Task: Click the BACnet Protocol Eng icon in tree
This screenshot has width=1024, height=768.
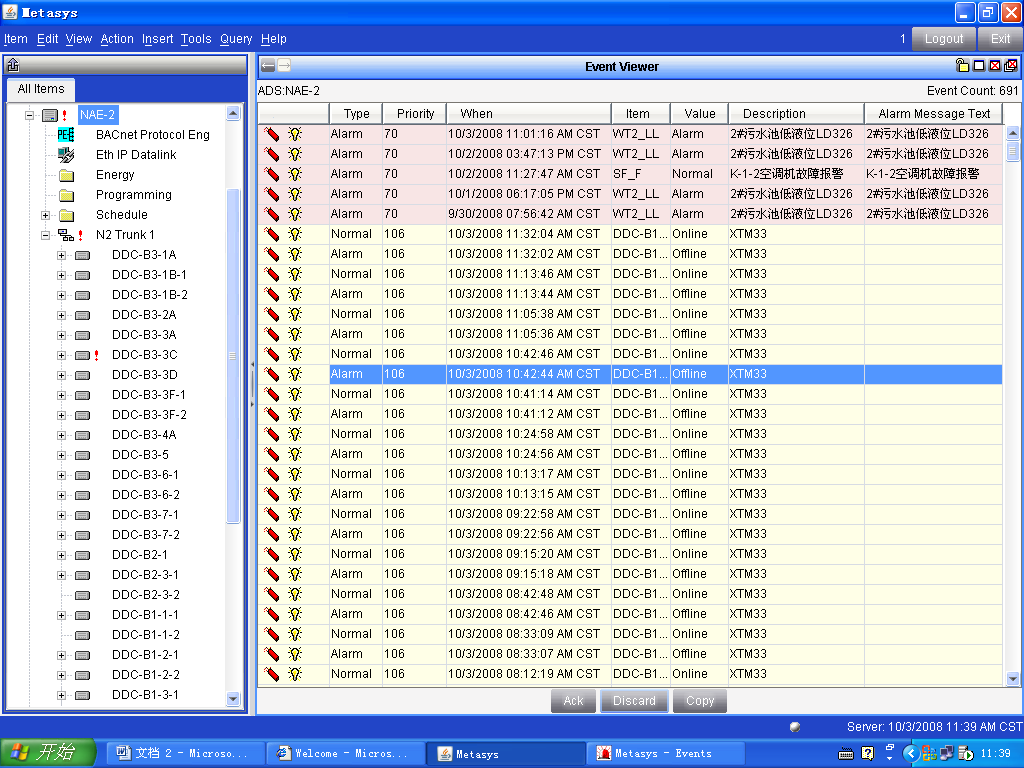Action: coord(66,135)
